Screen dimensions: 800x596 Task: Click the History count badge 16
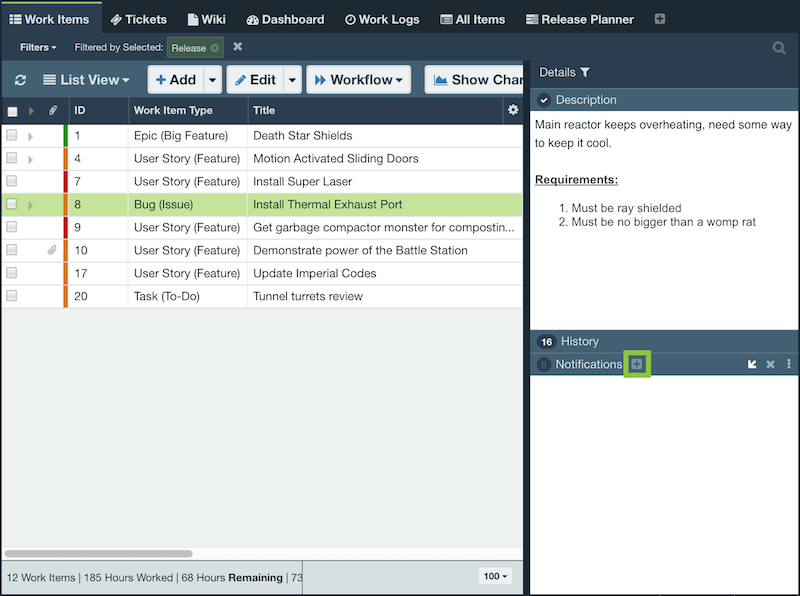tap(546, 342)
